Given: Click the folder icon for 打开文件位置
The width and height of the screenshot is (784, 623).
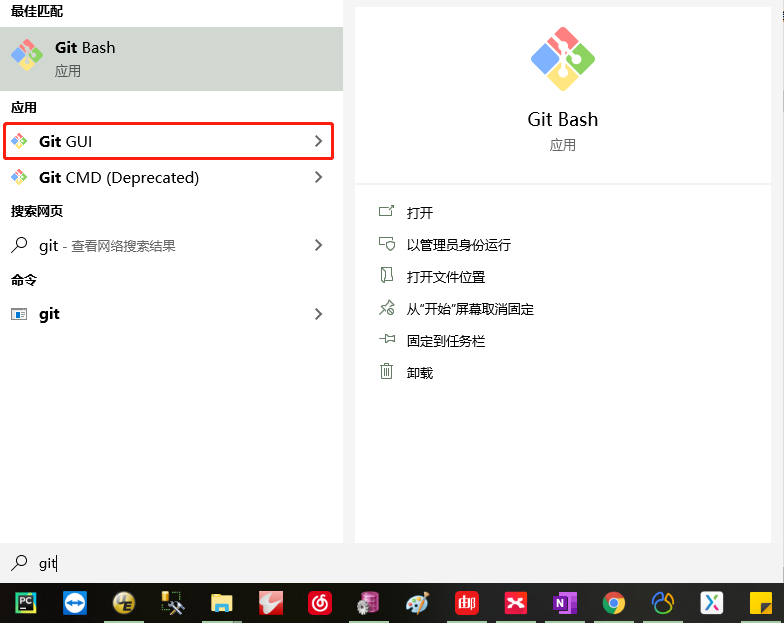Looking at the screenshot, I should 386,275.
